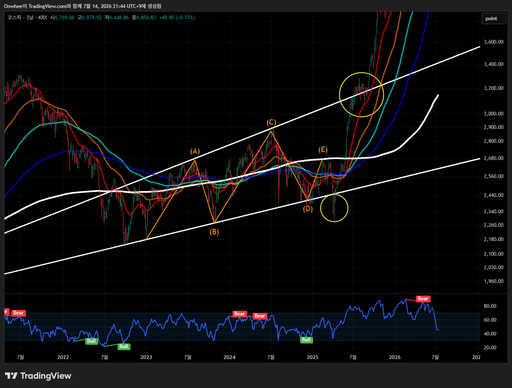Select the (E) wave label

323,150
